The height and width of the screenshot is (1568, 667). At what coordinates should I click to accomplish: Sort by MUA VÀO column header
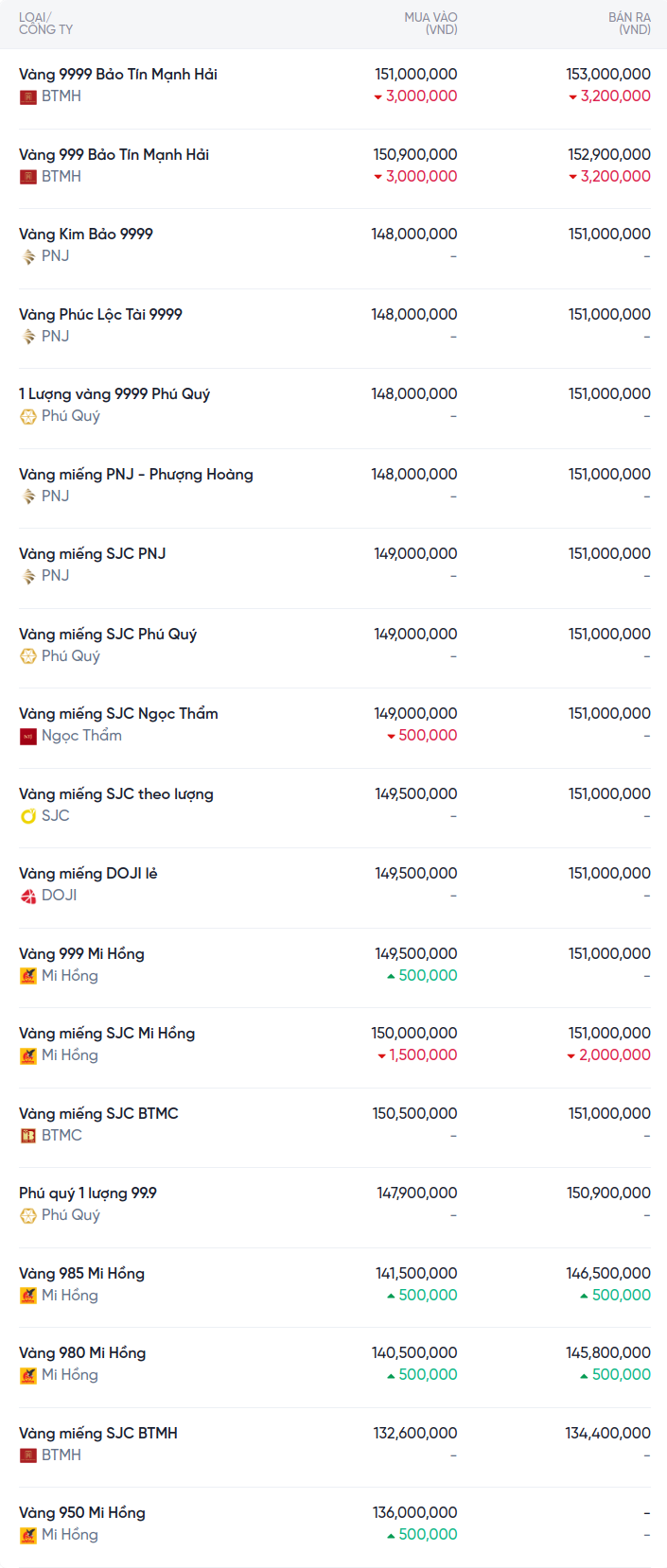point(430,24)
